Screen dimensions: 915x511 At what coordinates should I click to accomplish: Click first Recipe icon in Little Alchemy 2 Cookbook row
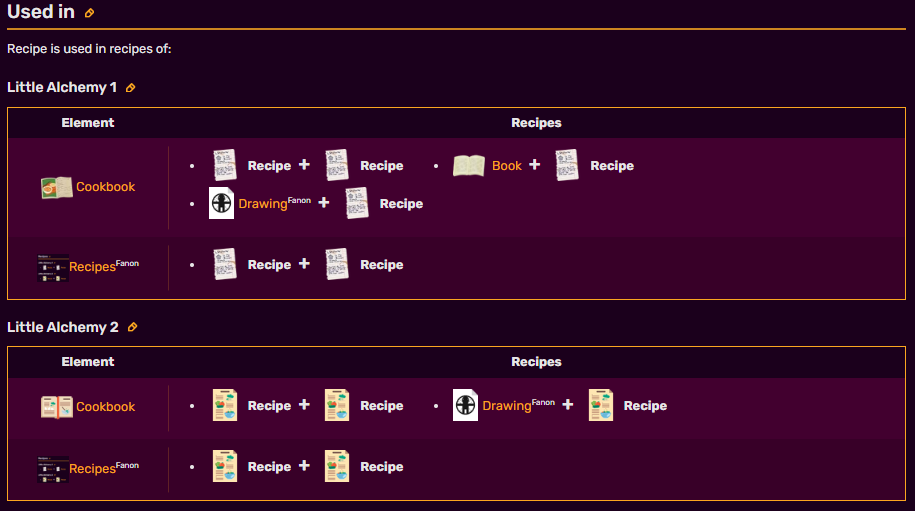point(225,405)
